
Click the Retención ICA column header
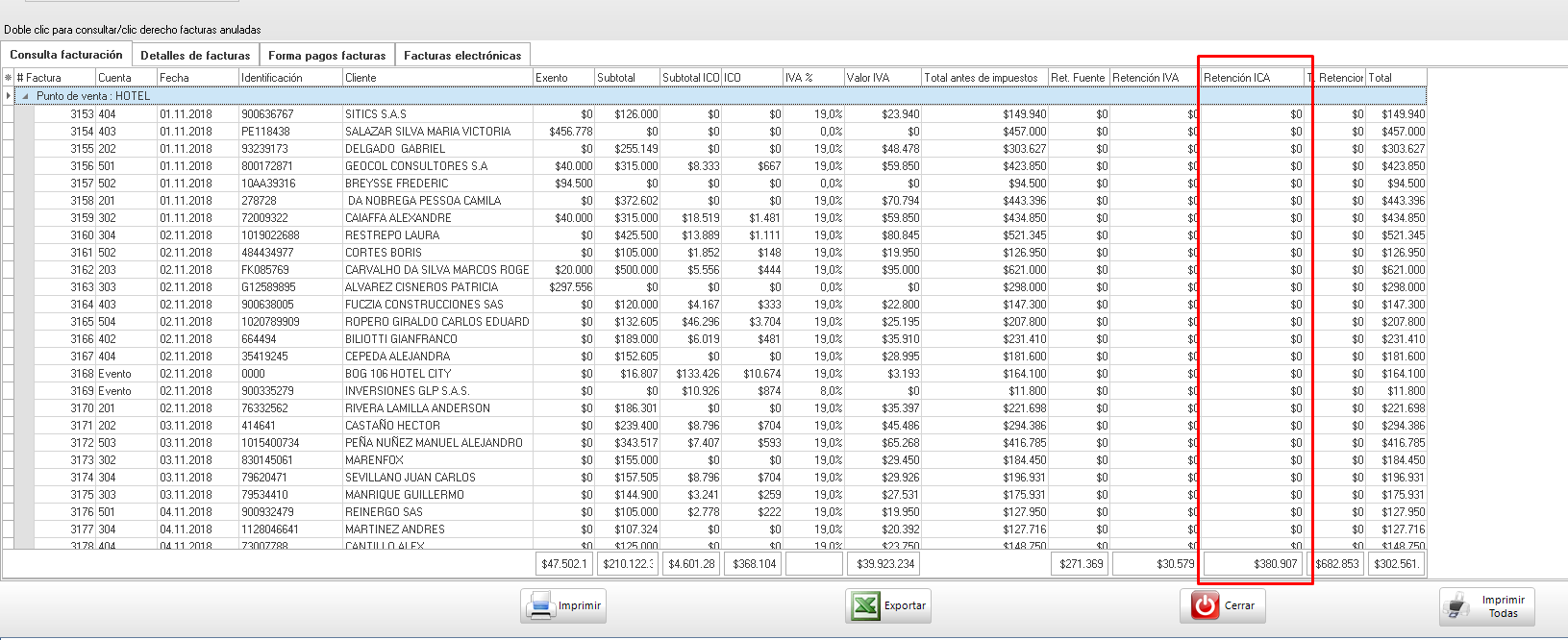(x=1251, y=78)
